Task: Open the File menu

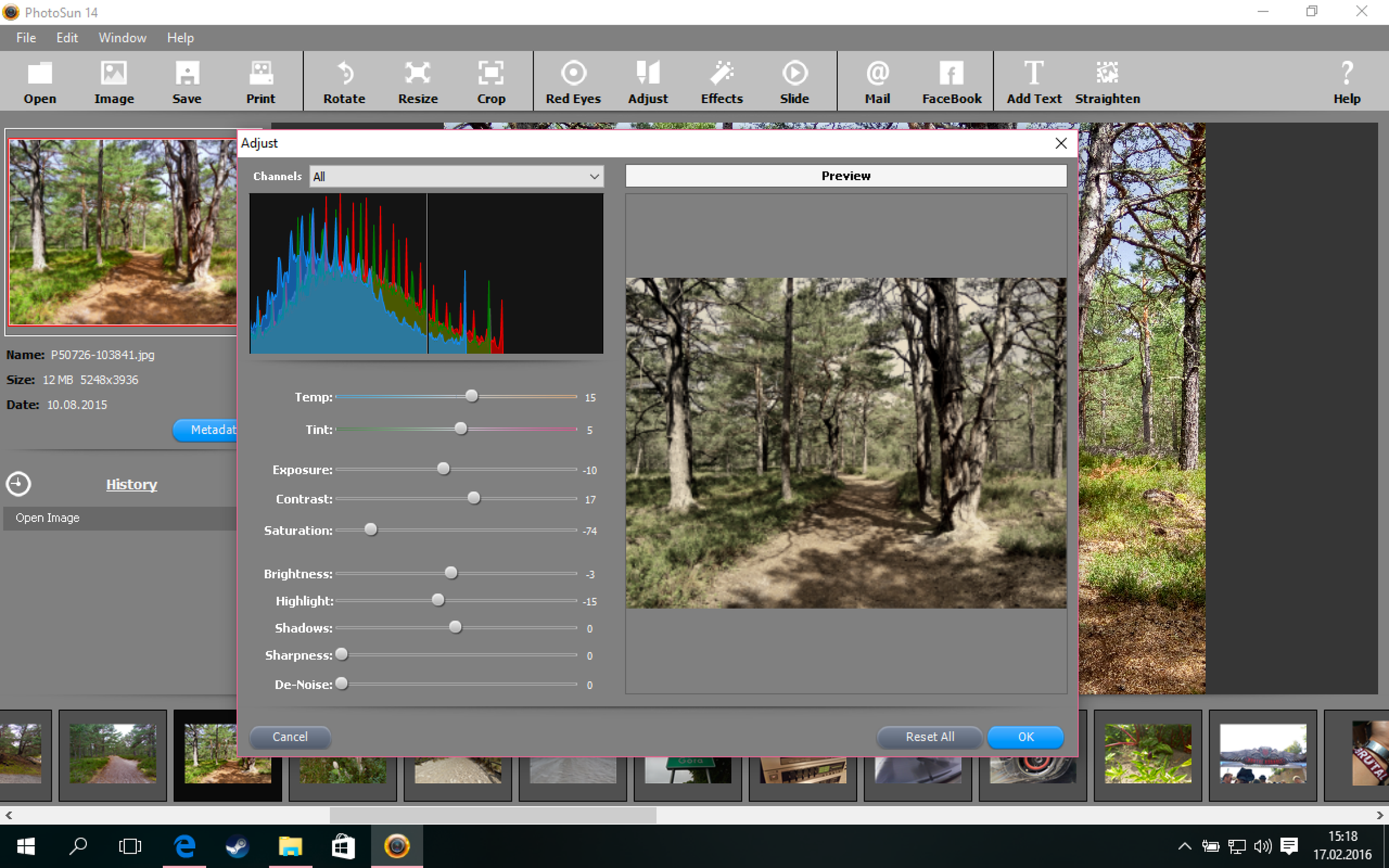Action: (x=26, y=38)
